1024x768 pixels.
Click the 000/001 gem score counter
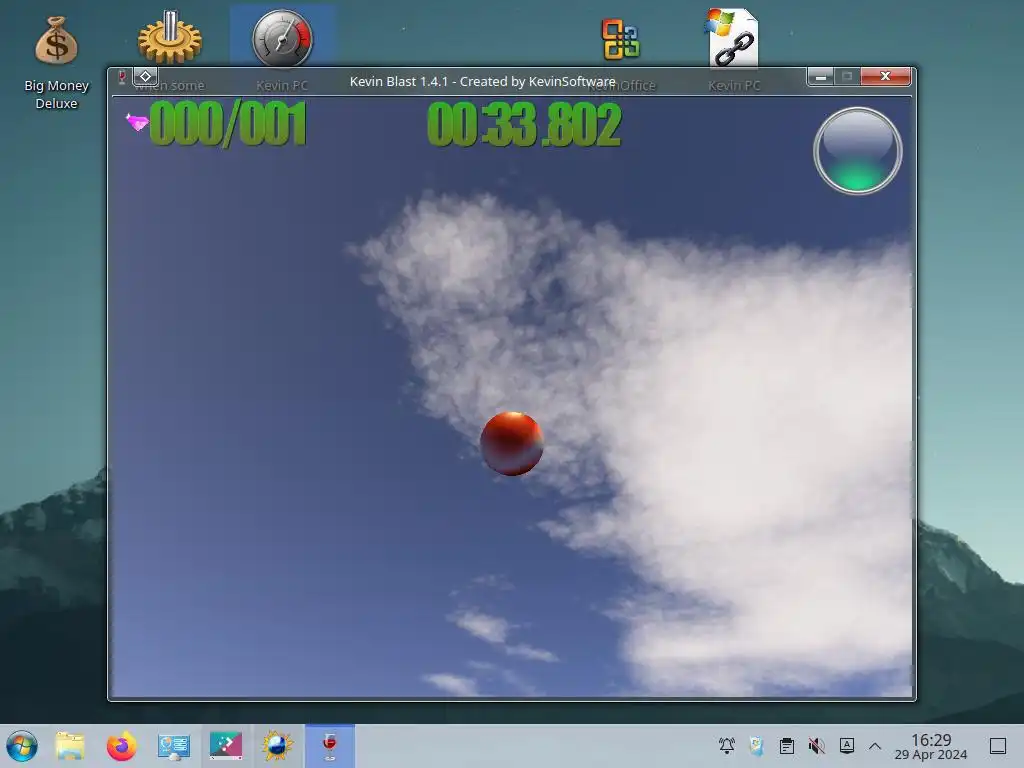click(x=228, y=123)
